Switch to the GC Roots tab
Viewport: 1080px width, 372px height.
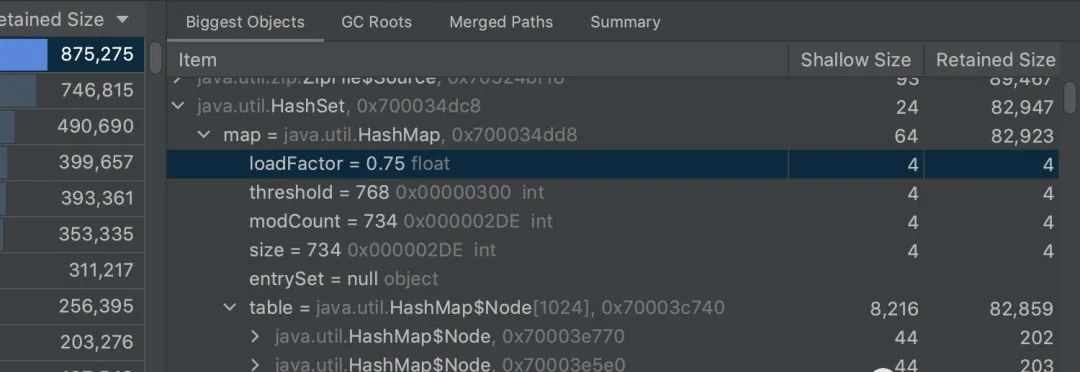point(376,22)
